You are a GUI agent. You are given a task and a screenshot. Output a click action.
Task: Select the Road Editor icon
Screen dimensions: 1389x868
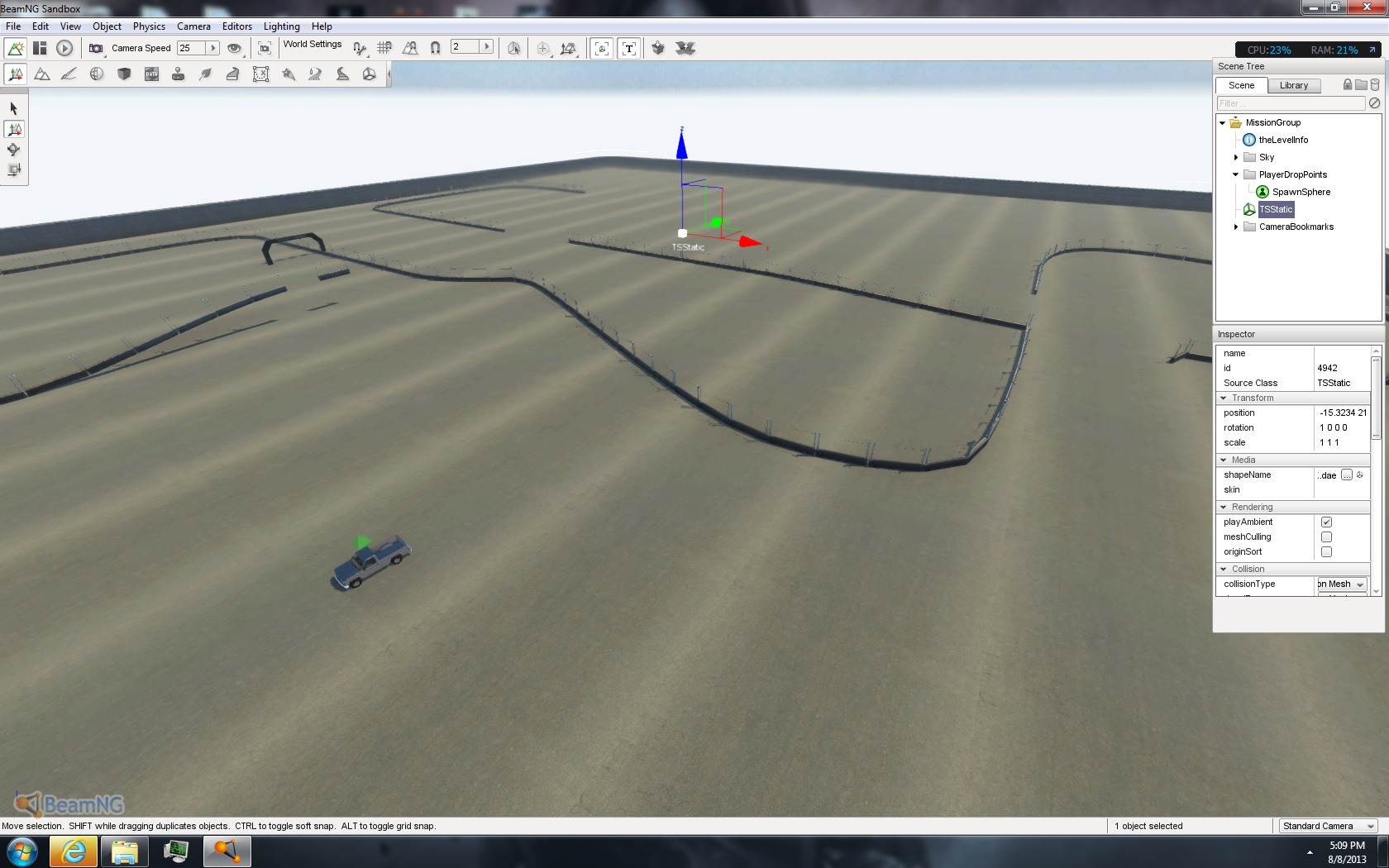point(342,74)
